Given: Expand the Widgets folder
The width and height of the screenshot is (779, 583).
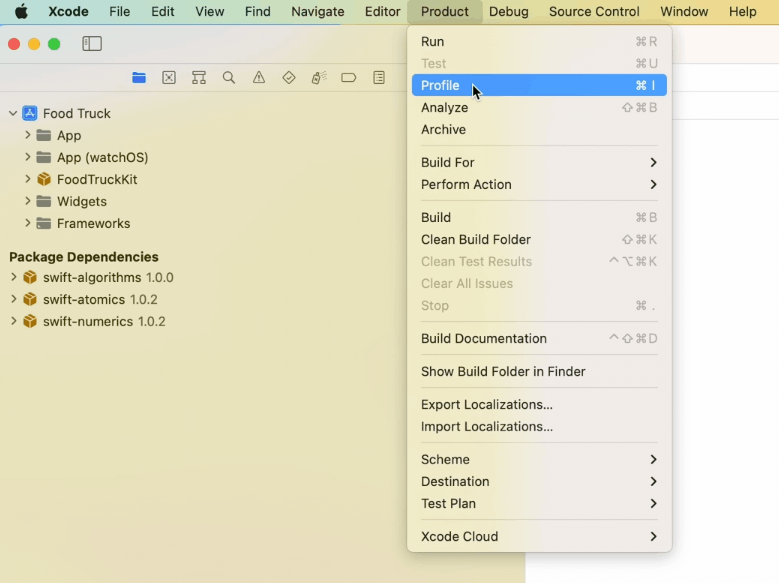Looking at the screenshot, I should (28, 201).
